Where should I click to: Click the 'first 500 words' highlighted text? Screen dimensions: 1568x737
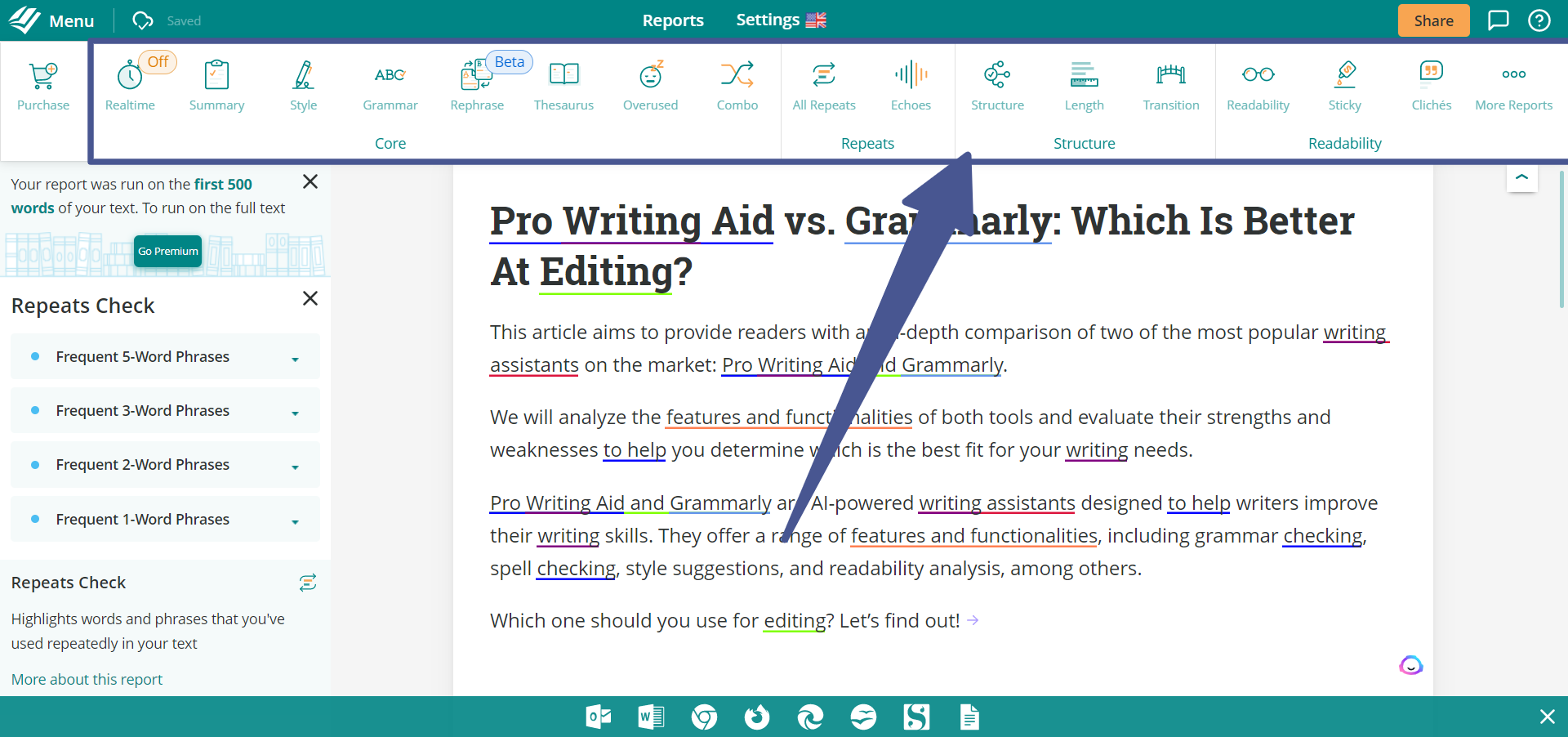pos(131,196)
